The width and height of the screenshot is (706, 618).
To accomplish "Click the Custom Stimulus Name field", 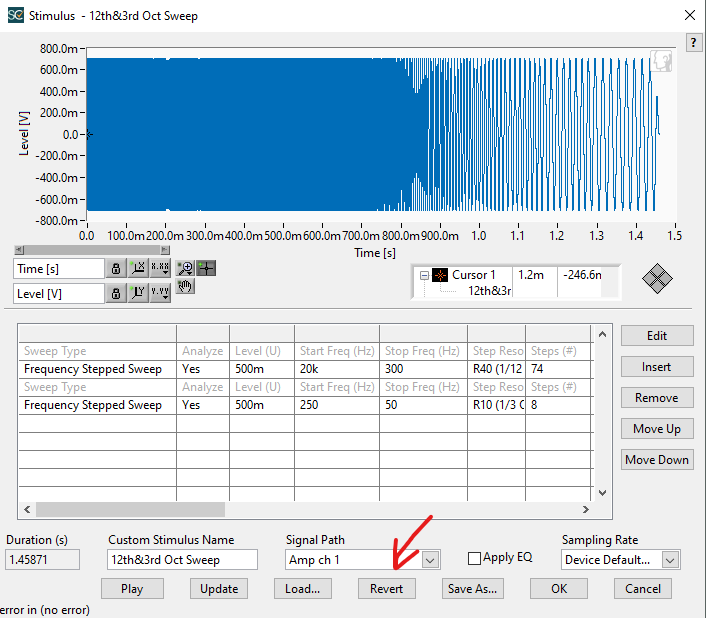I will (x=182, y=560).
